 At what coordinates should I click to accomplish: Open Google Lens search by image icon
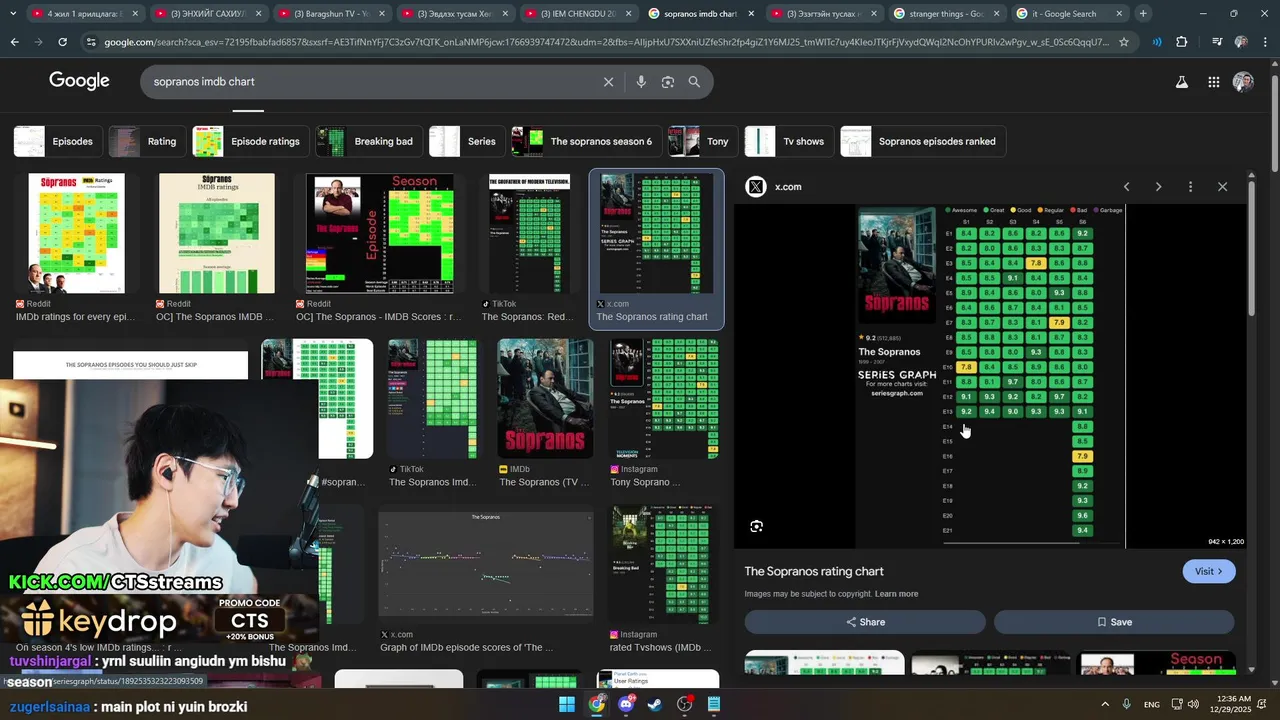(668, 82)
